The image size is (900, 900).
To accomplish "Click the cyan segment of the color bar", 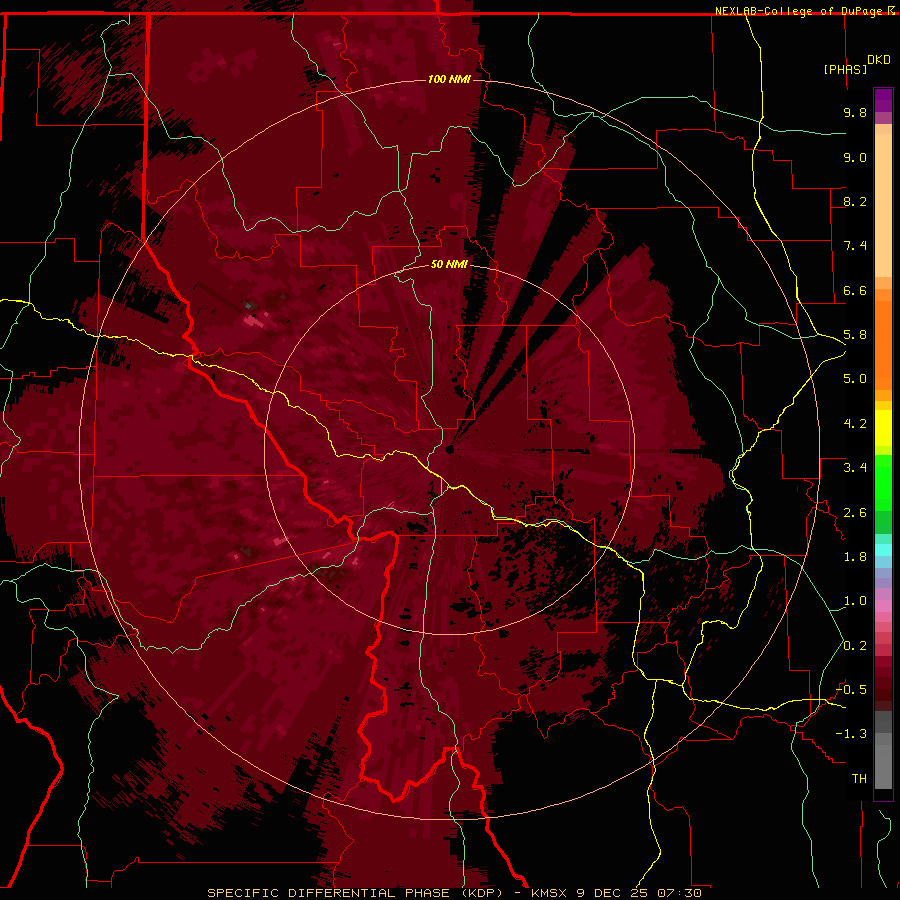I will [883, 550].
